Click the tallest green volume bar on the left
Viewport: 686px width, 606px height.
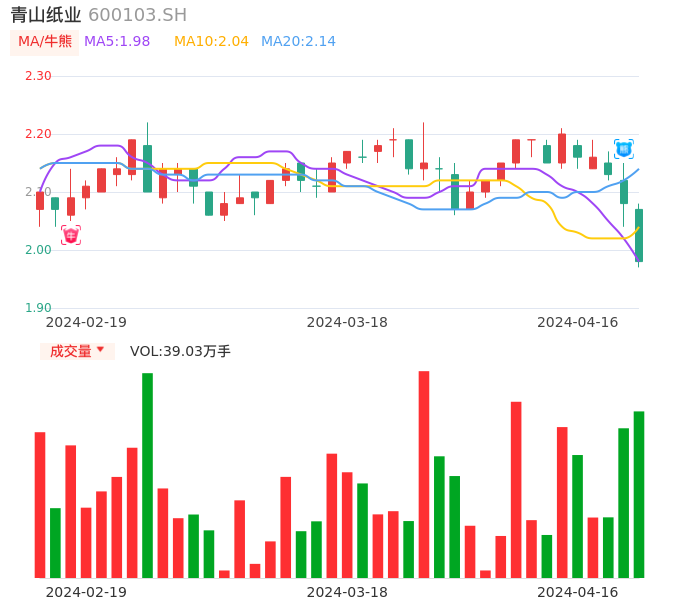[147, 475]
